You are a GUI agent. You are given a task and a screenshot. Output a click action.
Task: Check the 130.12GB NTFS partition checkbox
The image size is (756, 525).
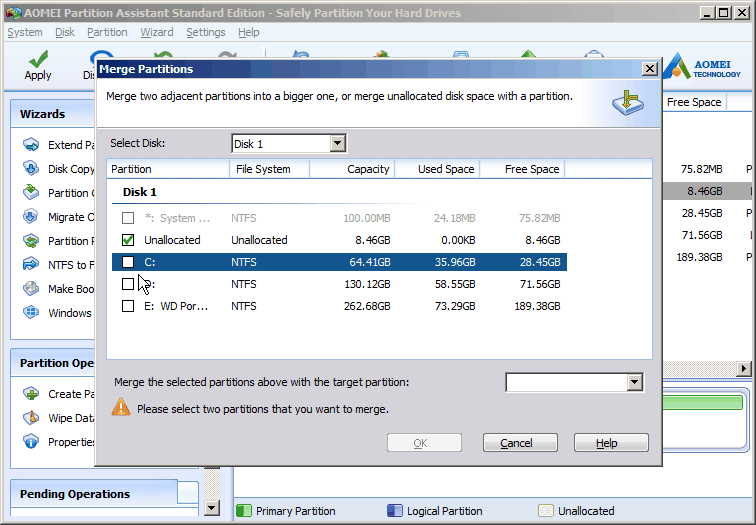pos(128,284)
